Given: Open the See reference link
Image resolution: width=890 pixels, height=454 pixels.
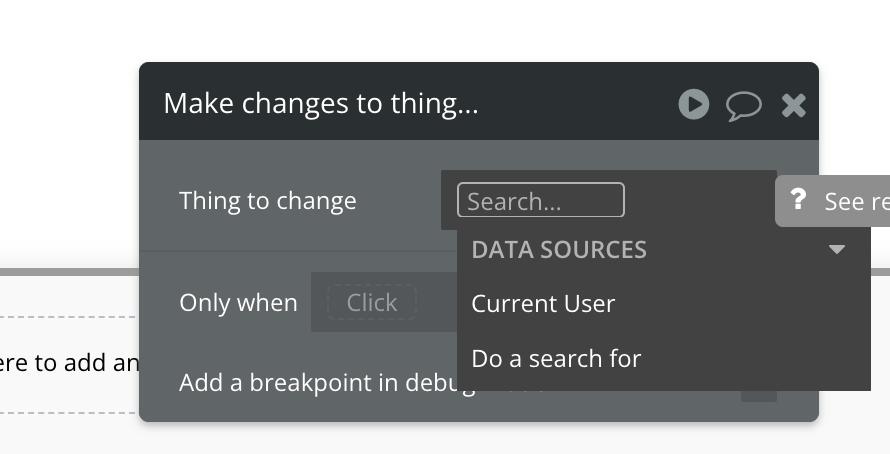Looking at the screenshot, I should (x=856, y=202).
